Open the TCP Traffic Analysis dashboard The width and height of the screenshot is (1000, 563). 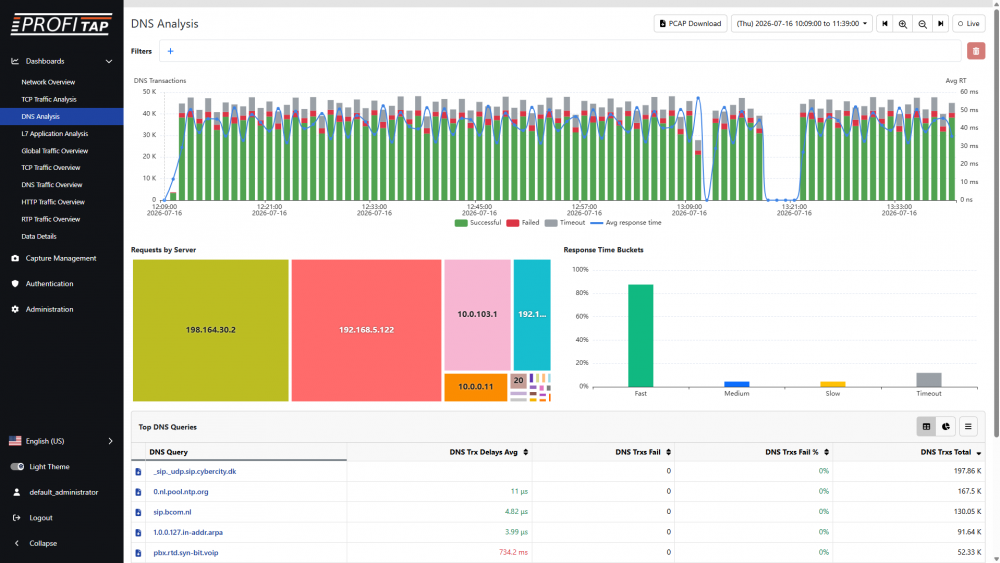(48, 99)
